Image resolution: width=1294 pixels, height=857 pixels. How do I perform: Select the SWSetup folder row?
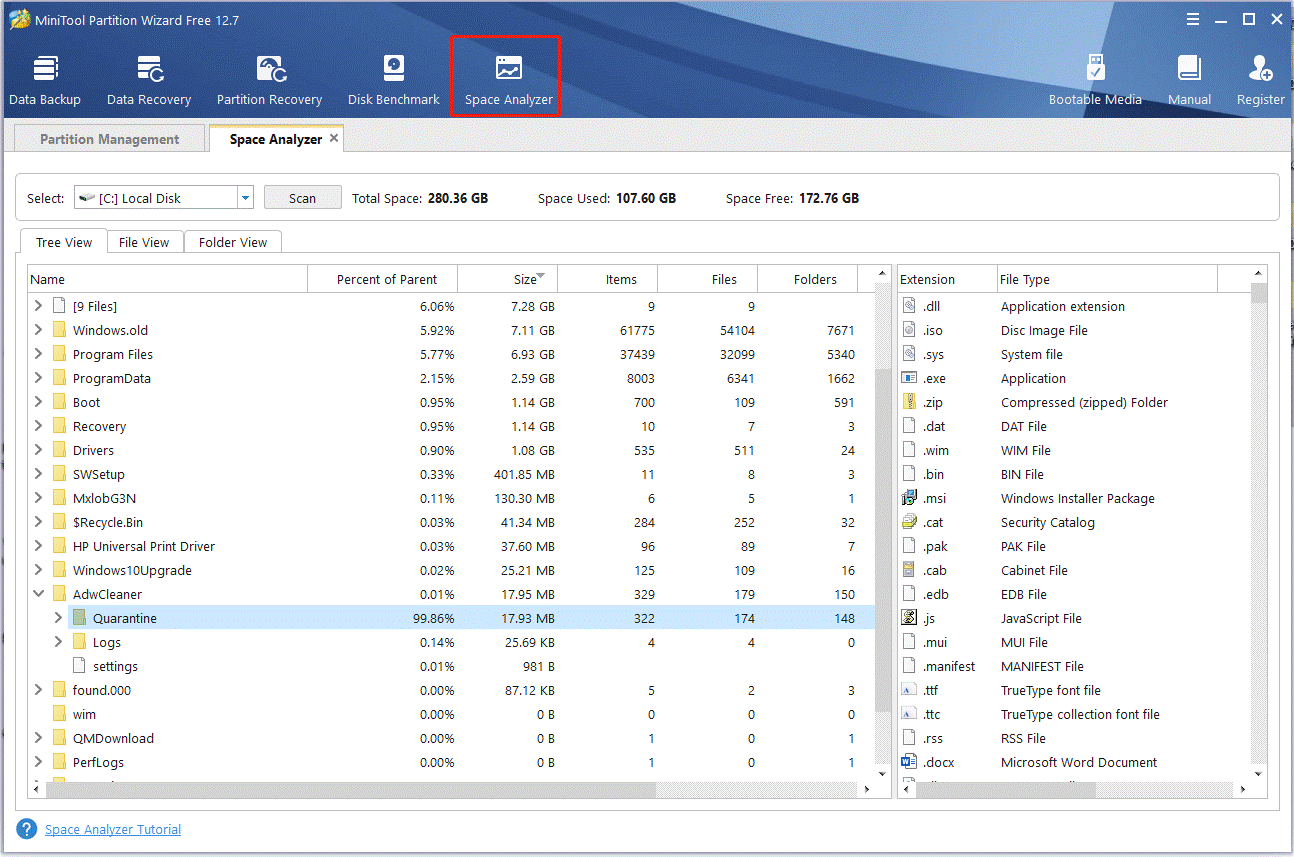pos(451,474)
